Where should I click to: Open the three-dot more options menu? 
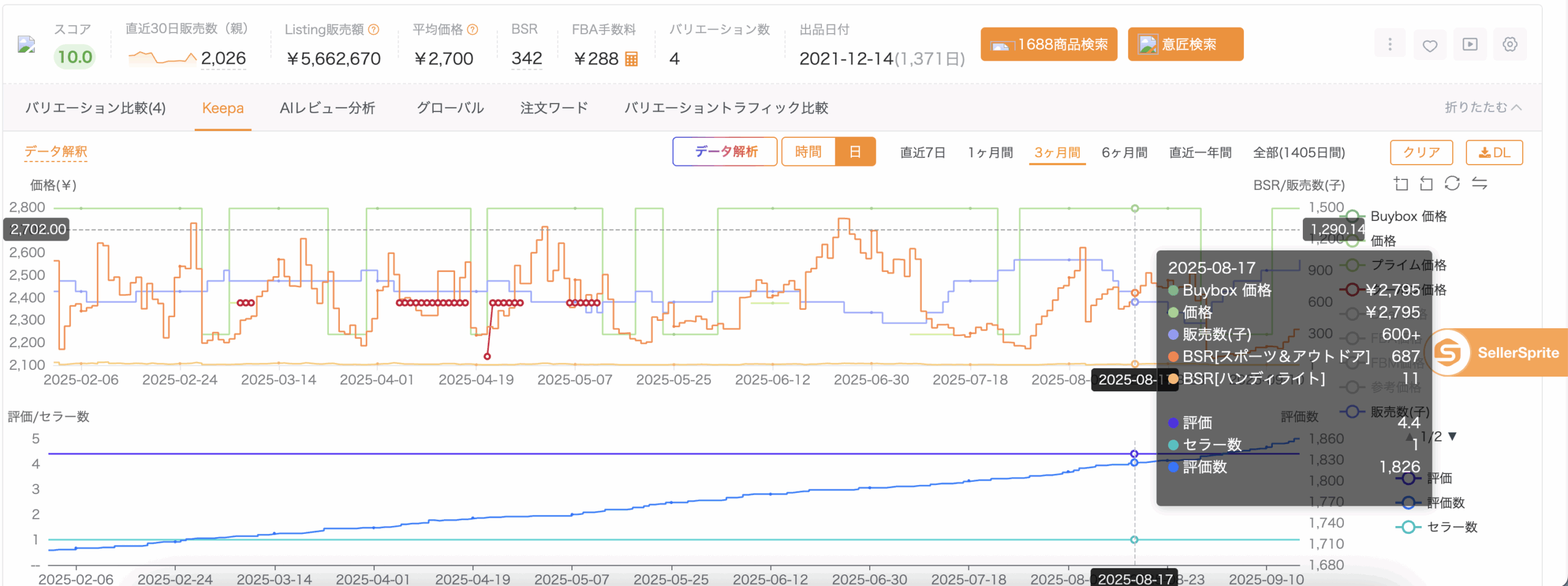pos(1389,45)
